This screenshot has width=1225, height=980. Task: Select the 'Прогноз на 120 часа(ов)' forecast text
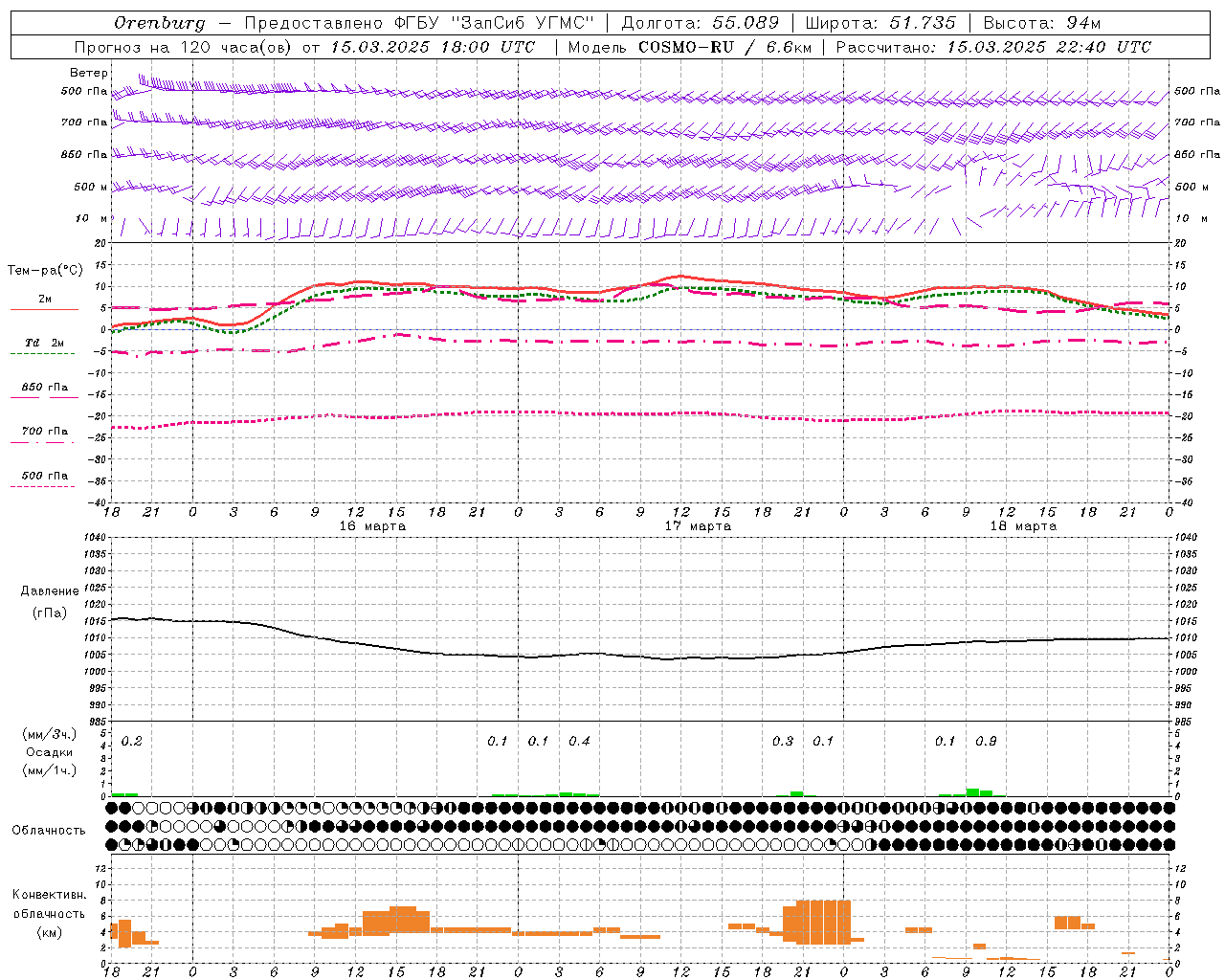(183, 47)
